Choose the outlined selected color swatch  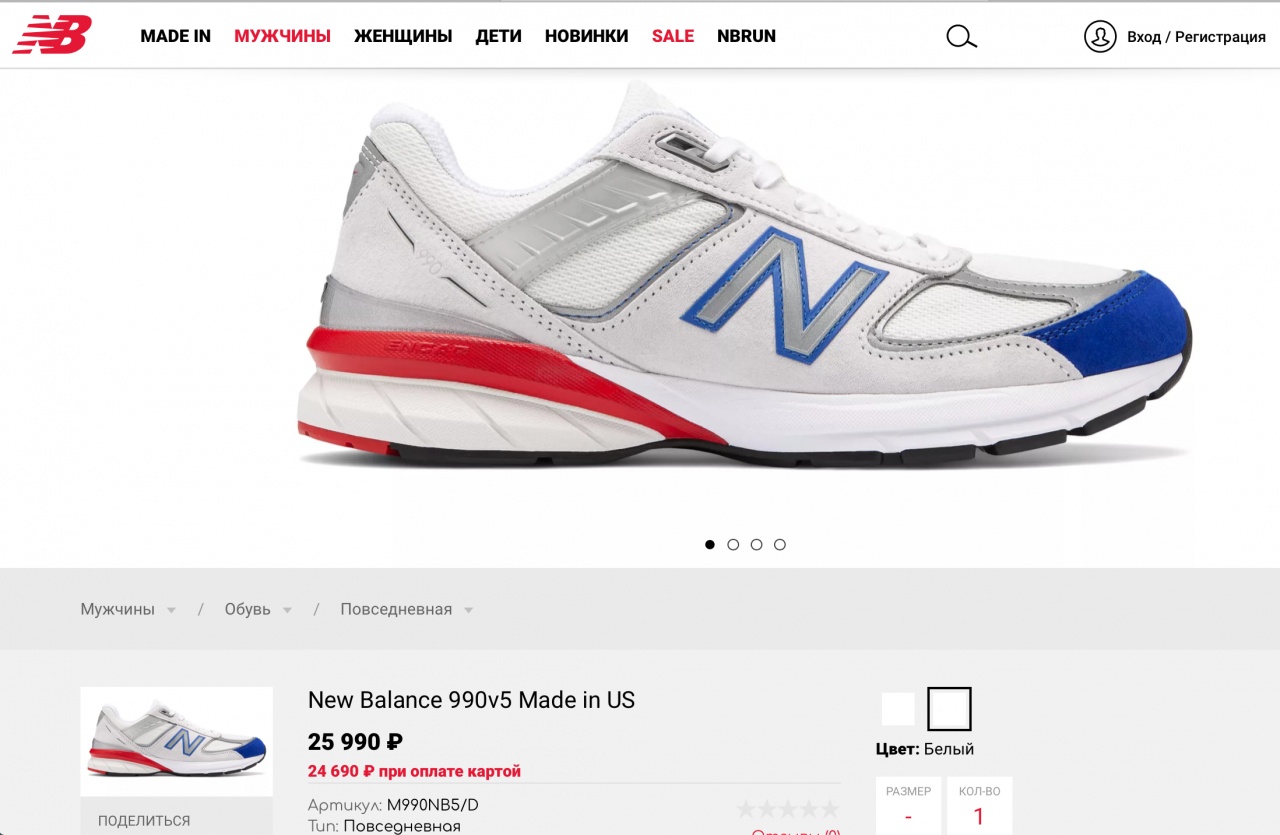[x=949, y=709]
